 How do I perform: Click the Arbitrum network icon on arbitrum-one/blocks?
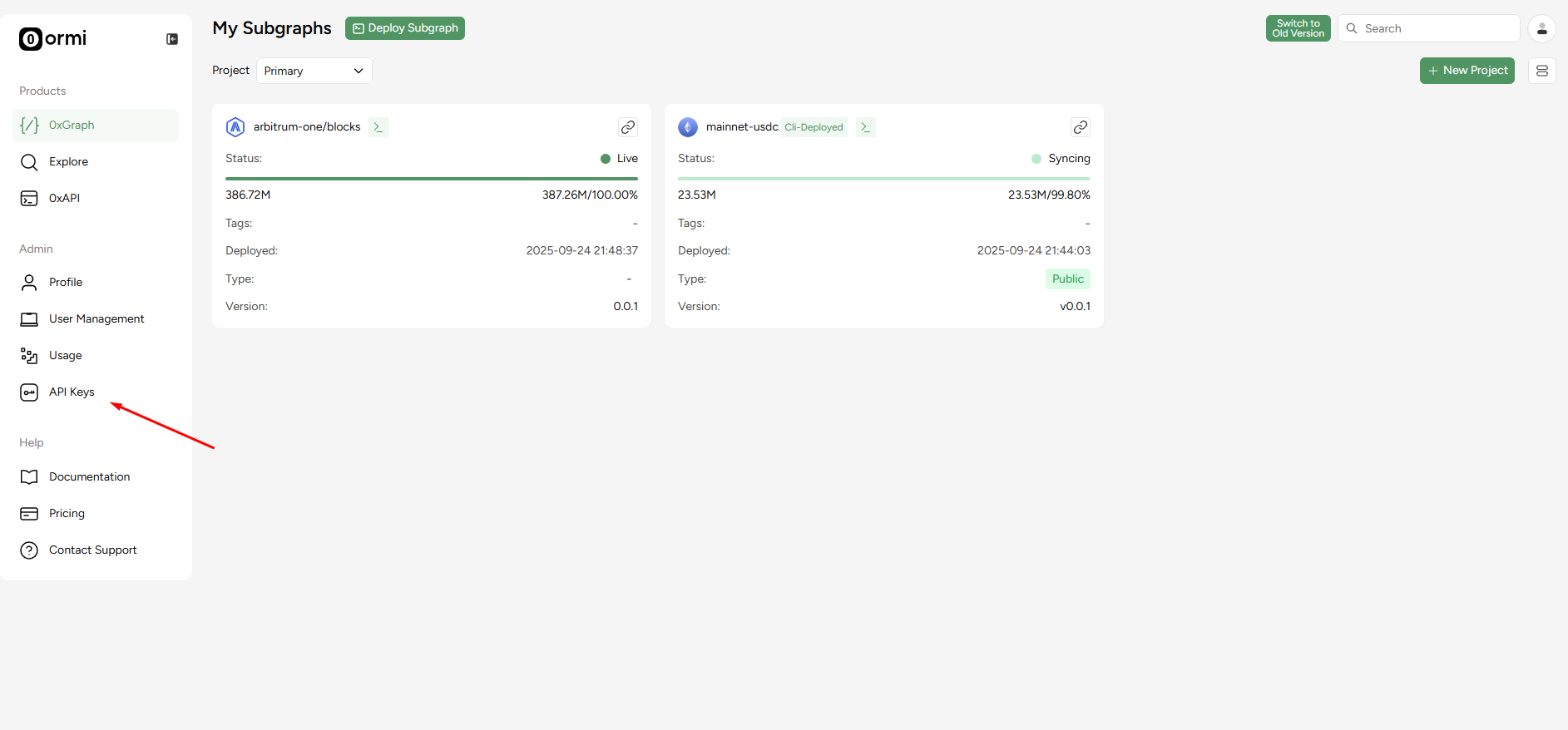coord(235,127)
